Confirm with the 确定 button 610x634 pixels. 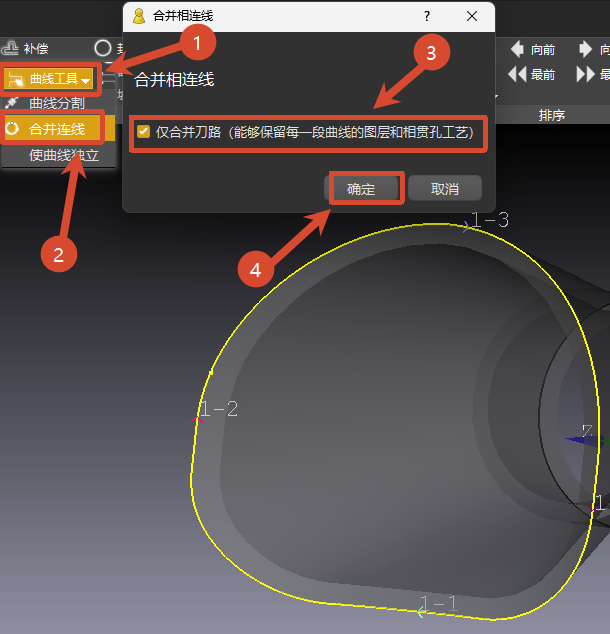tap(361, 188)
